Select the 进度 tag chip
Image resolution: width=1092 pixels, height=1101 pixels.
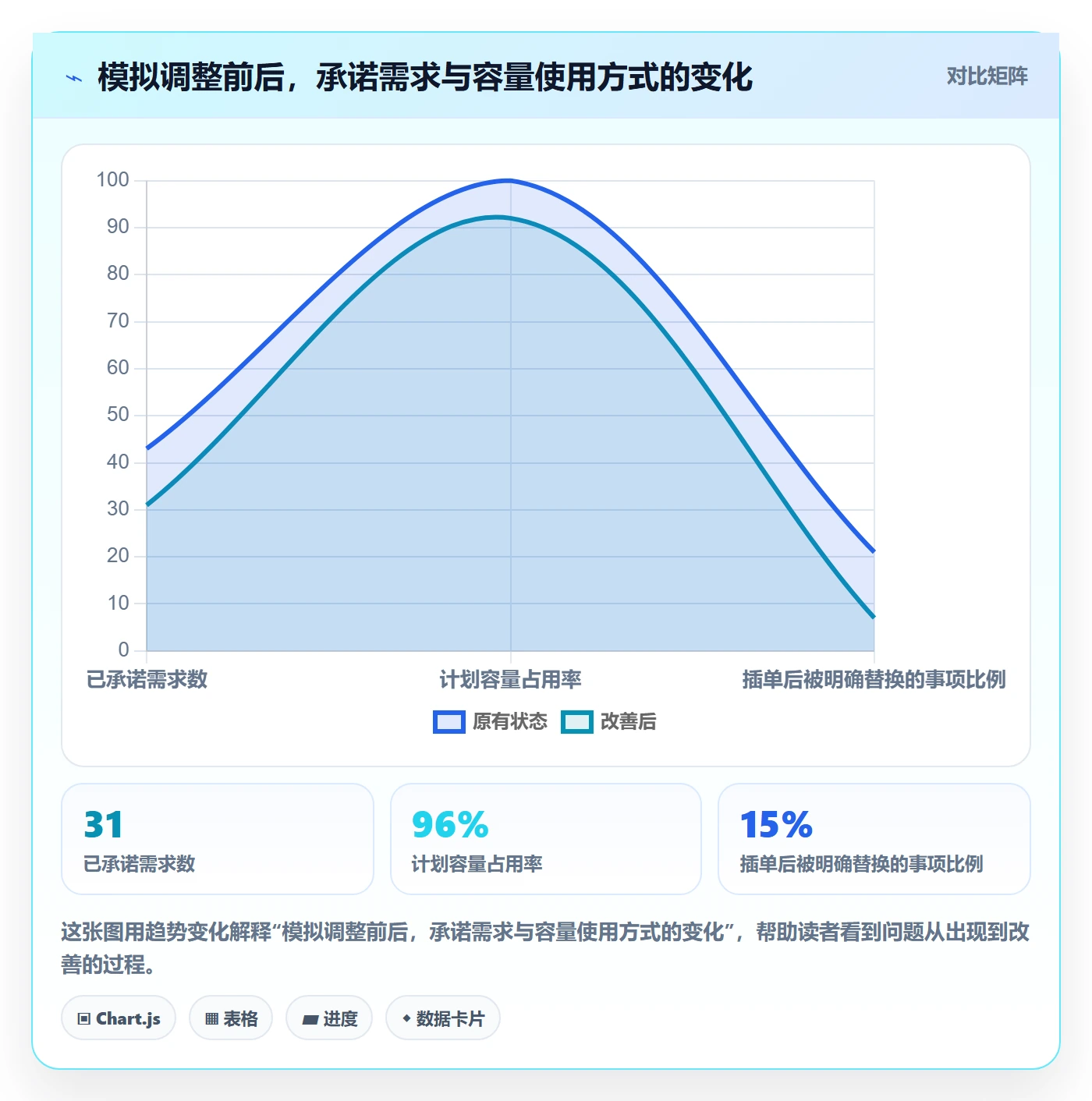[329, 1018]
